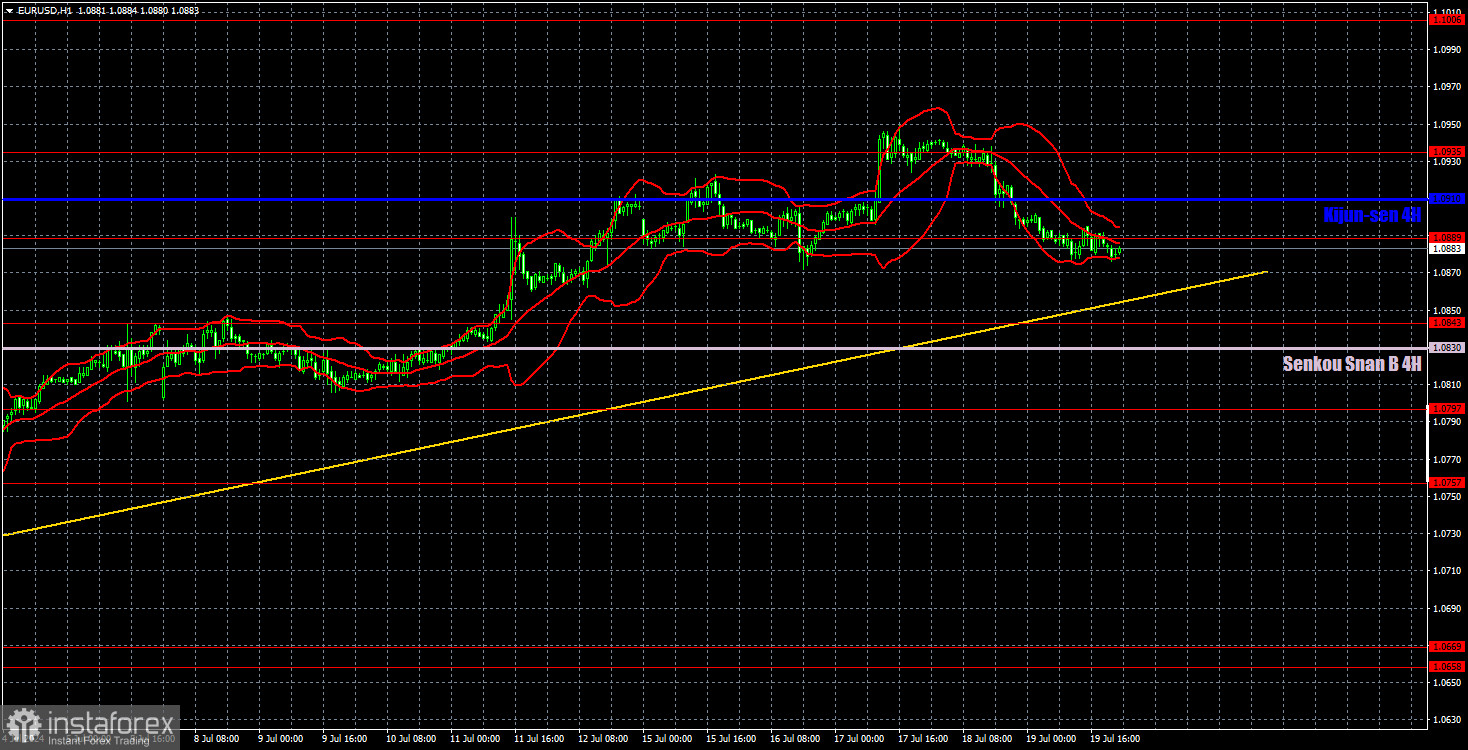Screen dimensions: 1468x750
Task: Click the 12 Jul 08:00 time label
Action: click(x=601, y=740)
